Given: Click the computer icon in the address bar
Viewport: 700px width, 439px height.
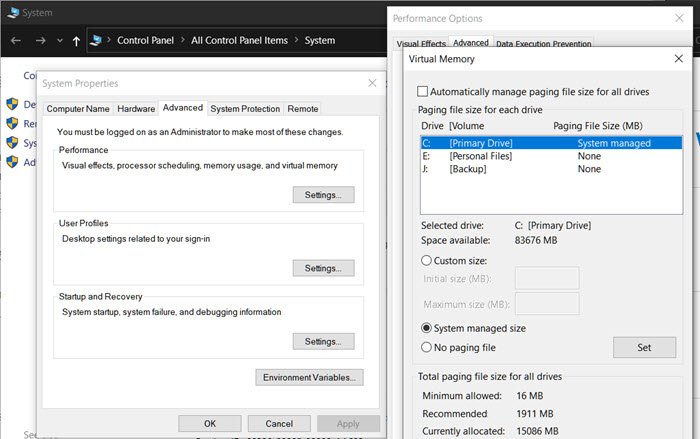Looking at the screenshot, I should (97, 41).
